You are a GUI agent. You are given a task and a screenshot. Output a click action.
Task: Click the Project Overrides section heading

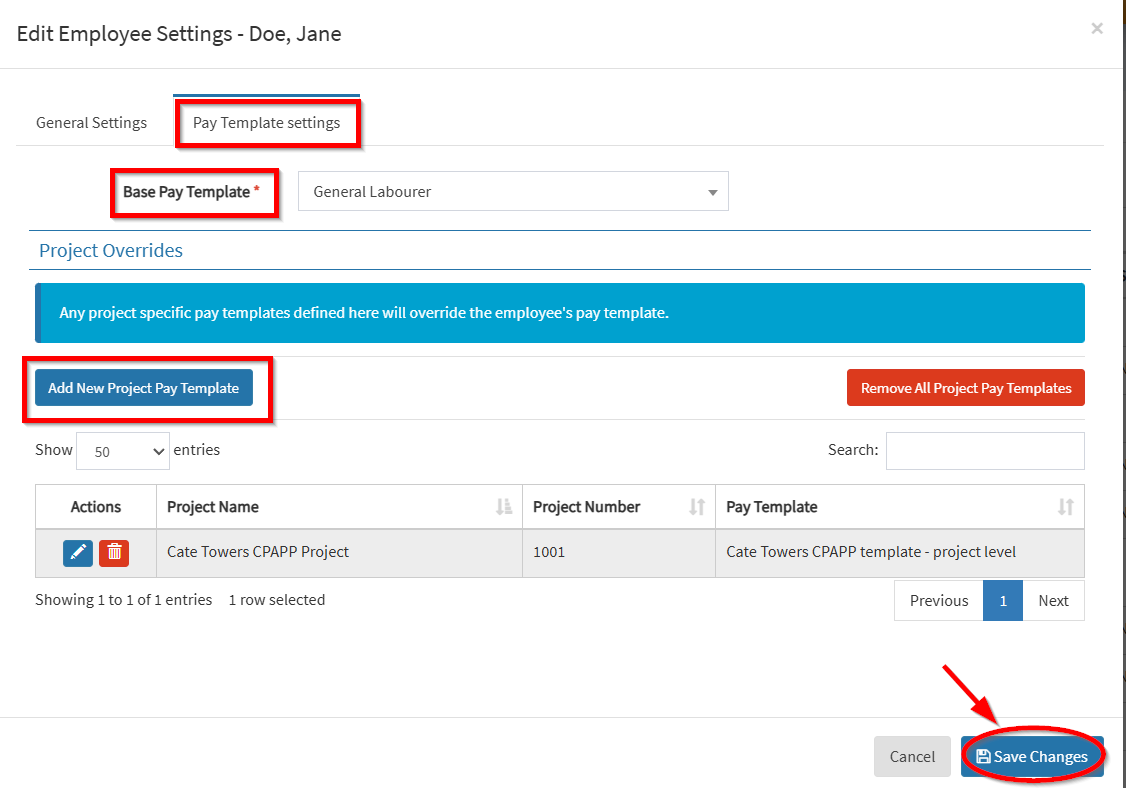[111, 250]
